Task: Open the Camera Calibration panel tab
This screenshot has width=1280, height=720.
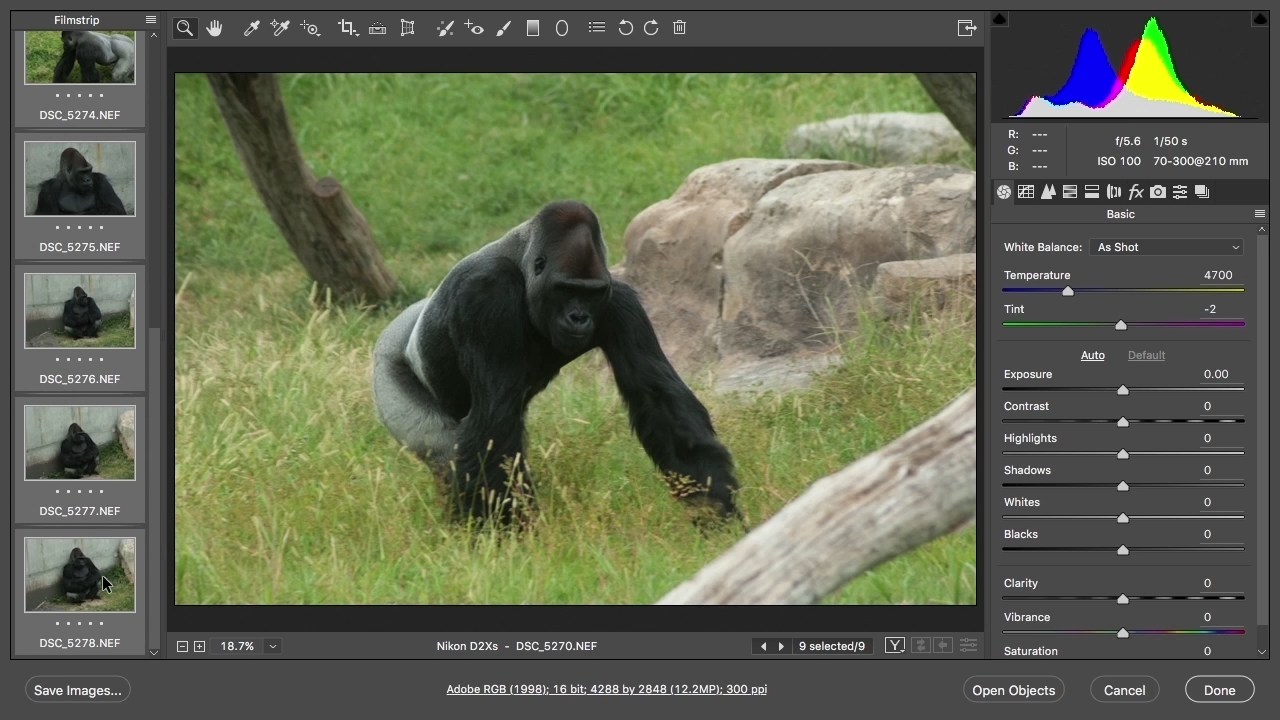Action: pyautogui.click(x=1158, y=192)
